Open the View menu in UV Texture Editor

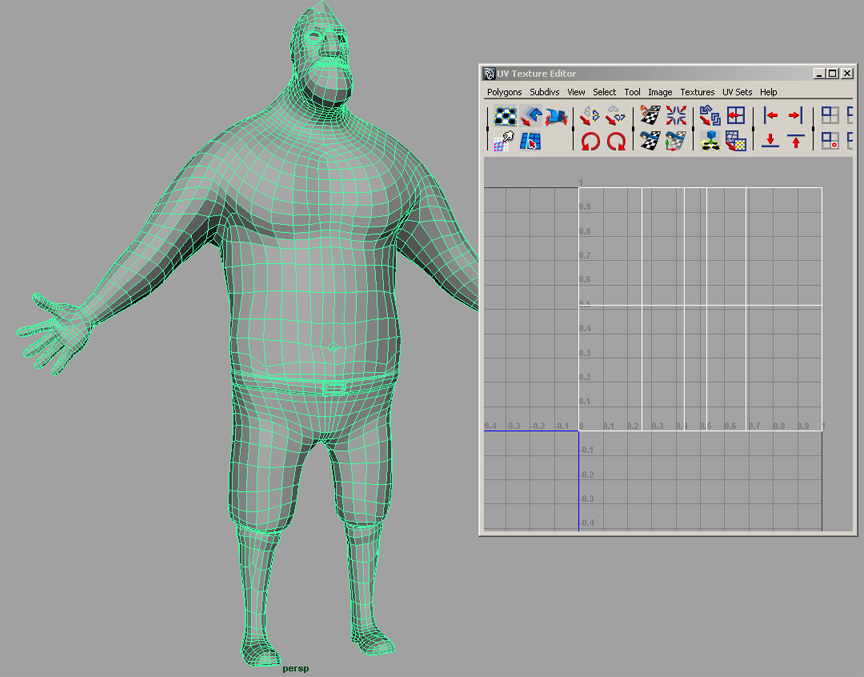(576, 92)
